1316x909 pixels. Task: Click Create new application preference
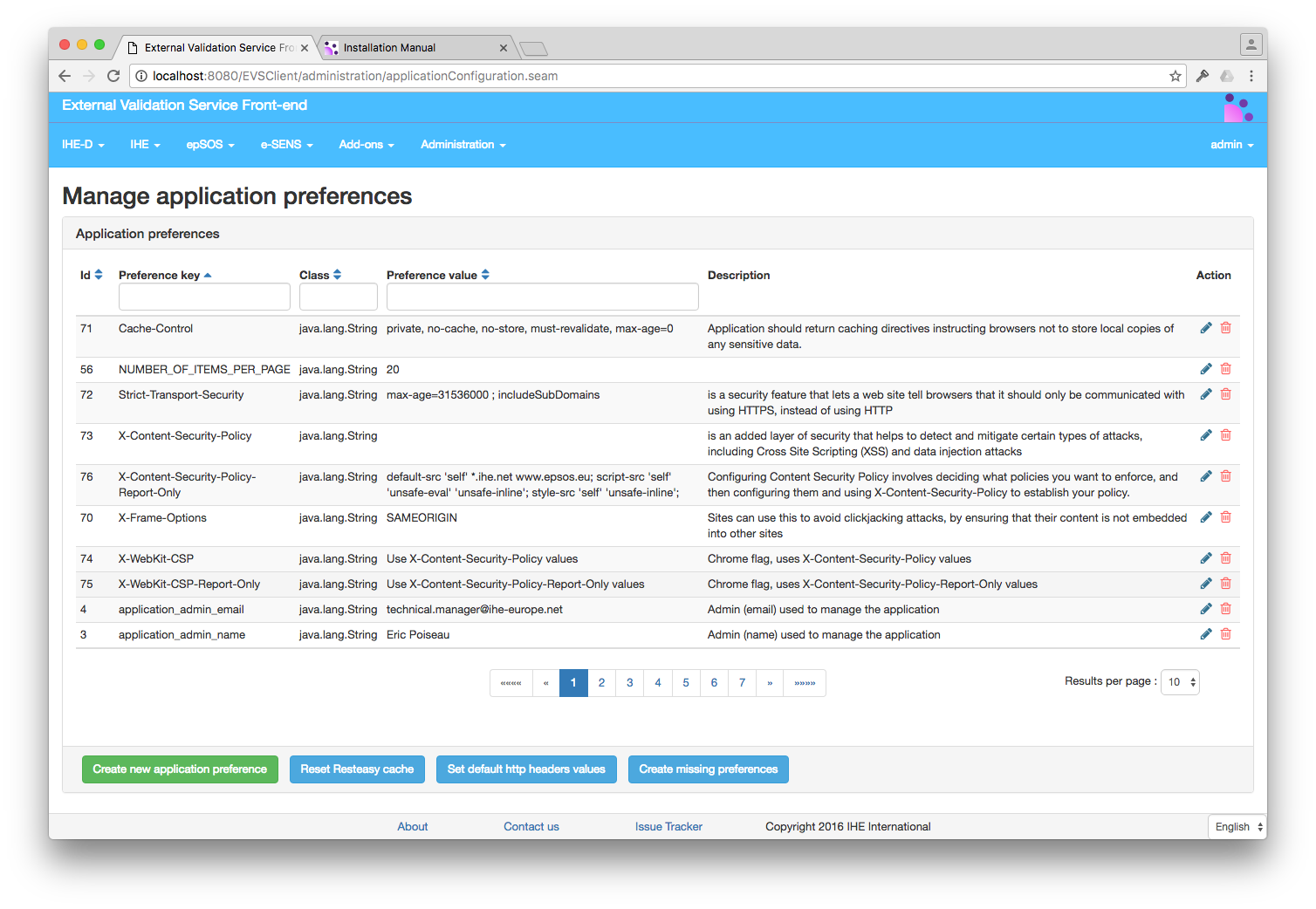pyautogui.click(x=180, y=769)
